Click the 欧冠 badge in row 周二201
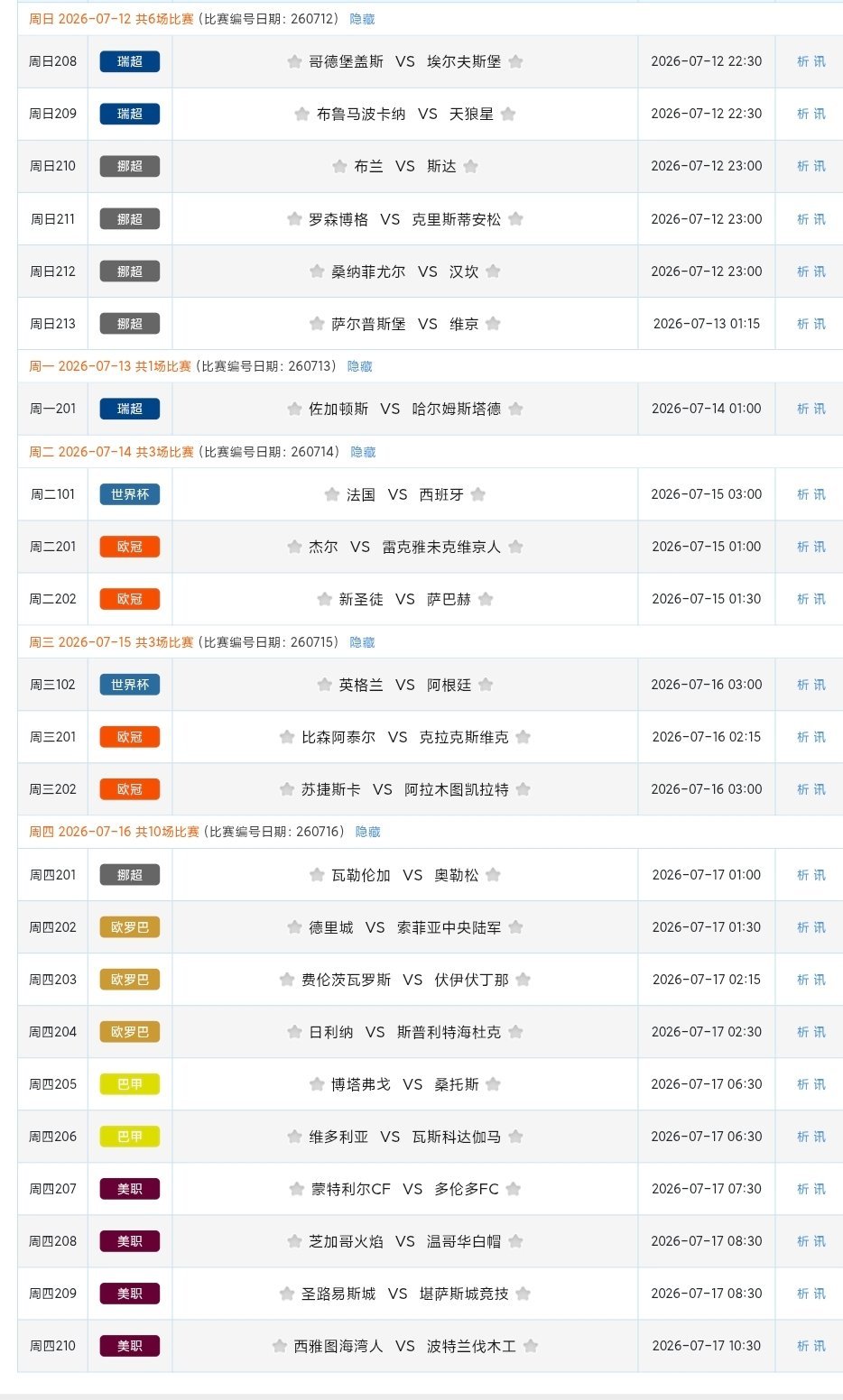Screen dimensions: 843x1400 click(130, 547)
